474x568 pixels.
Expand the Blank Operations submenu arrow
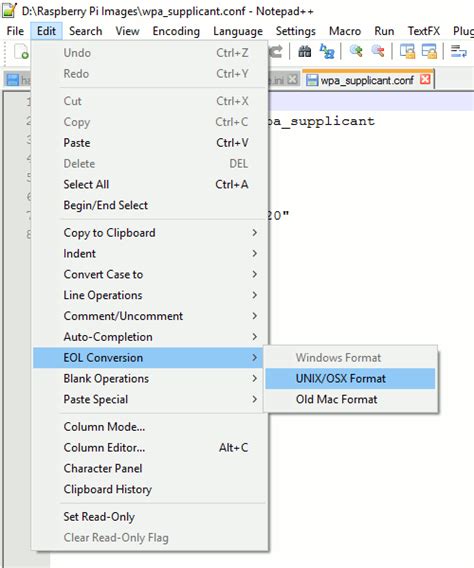pos(255,379)
